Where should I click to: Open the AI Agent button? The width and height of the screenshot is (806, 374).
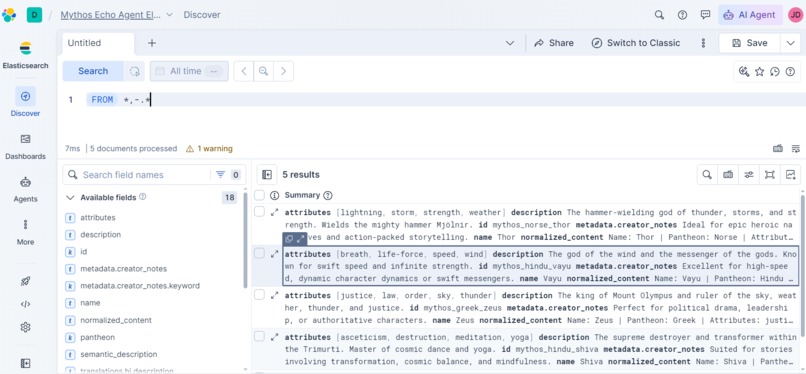click(749, 15)
